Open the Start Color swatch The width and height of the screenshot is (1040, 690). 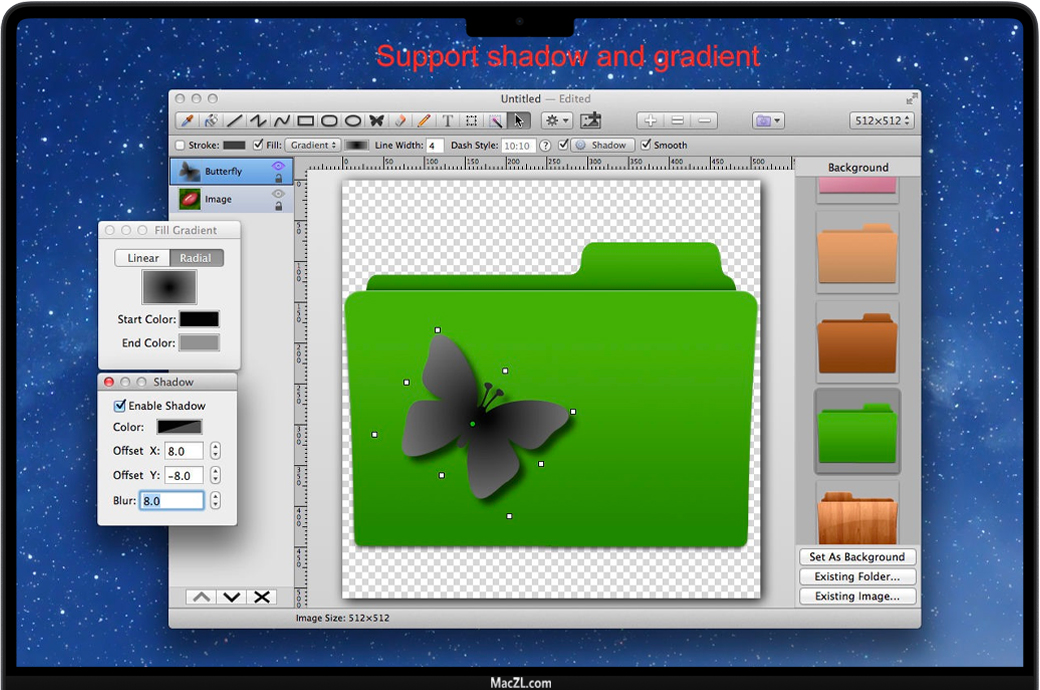click(199, 320)
